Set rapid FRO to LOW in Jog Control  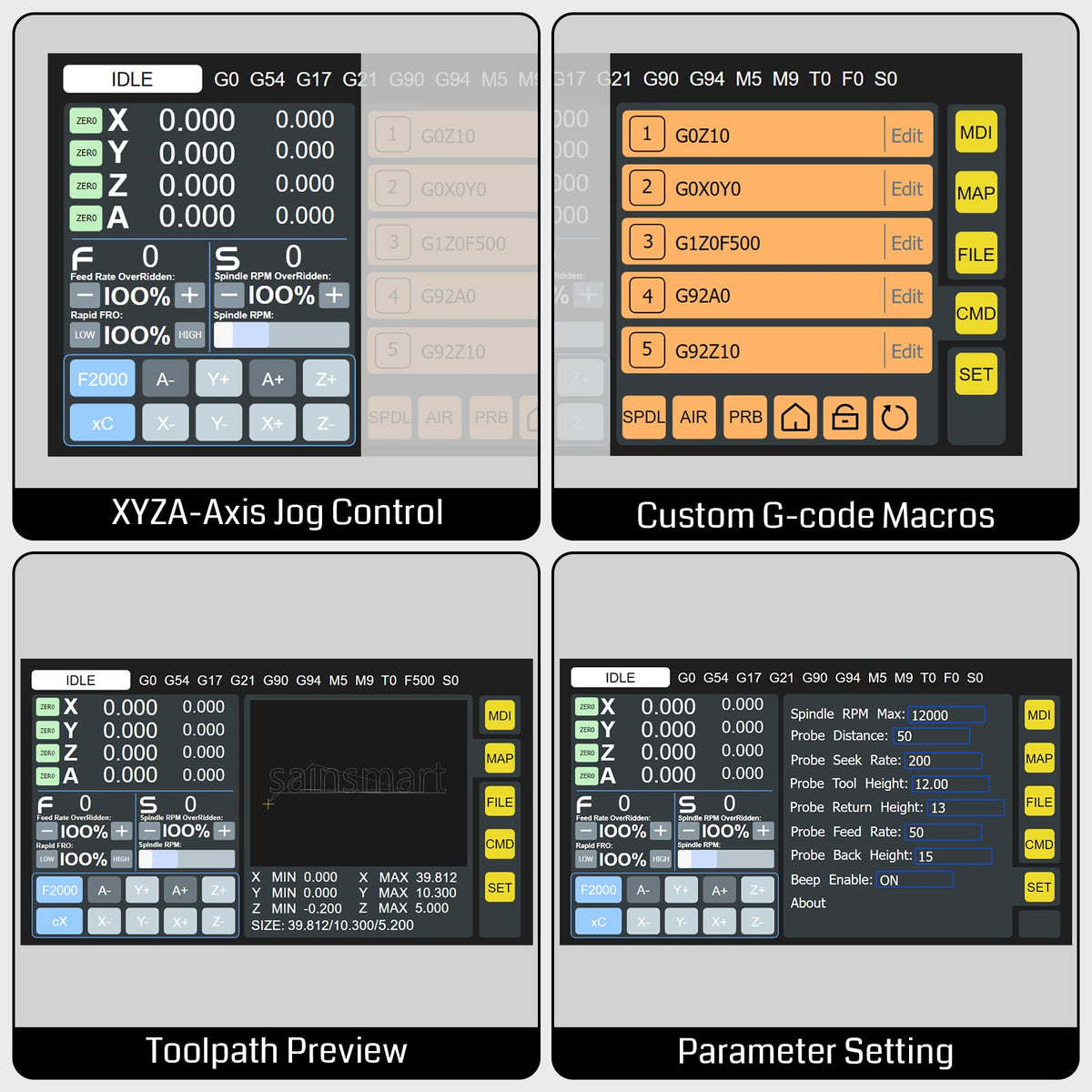85,335
